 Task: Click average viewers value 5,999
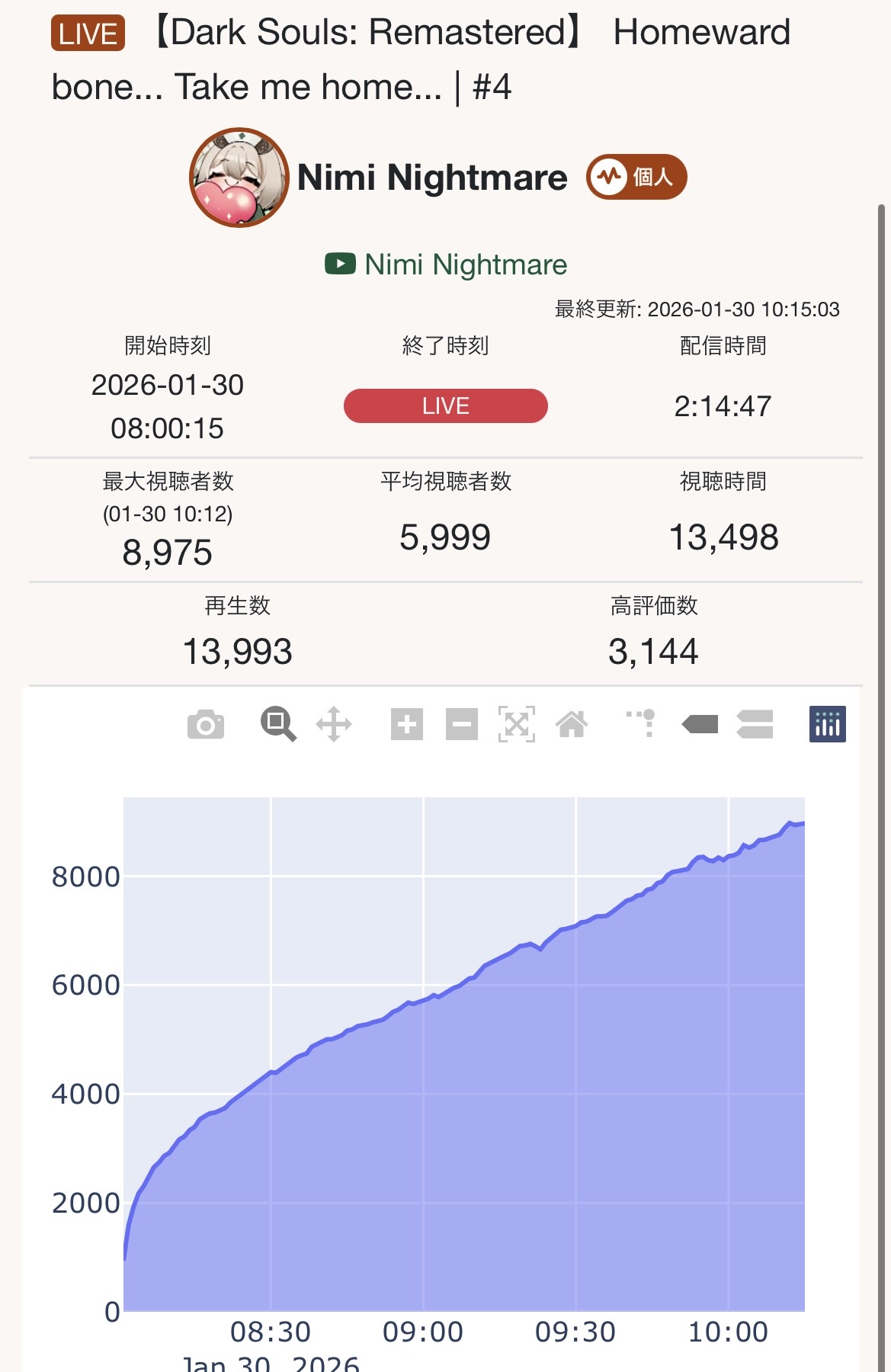(x=445, y=537)
